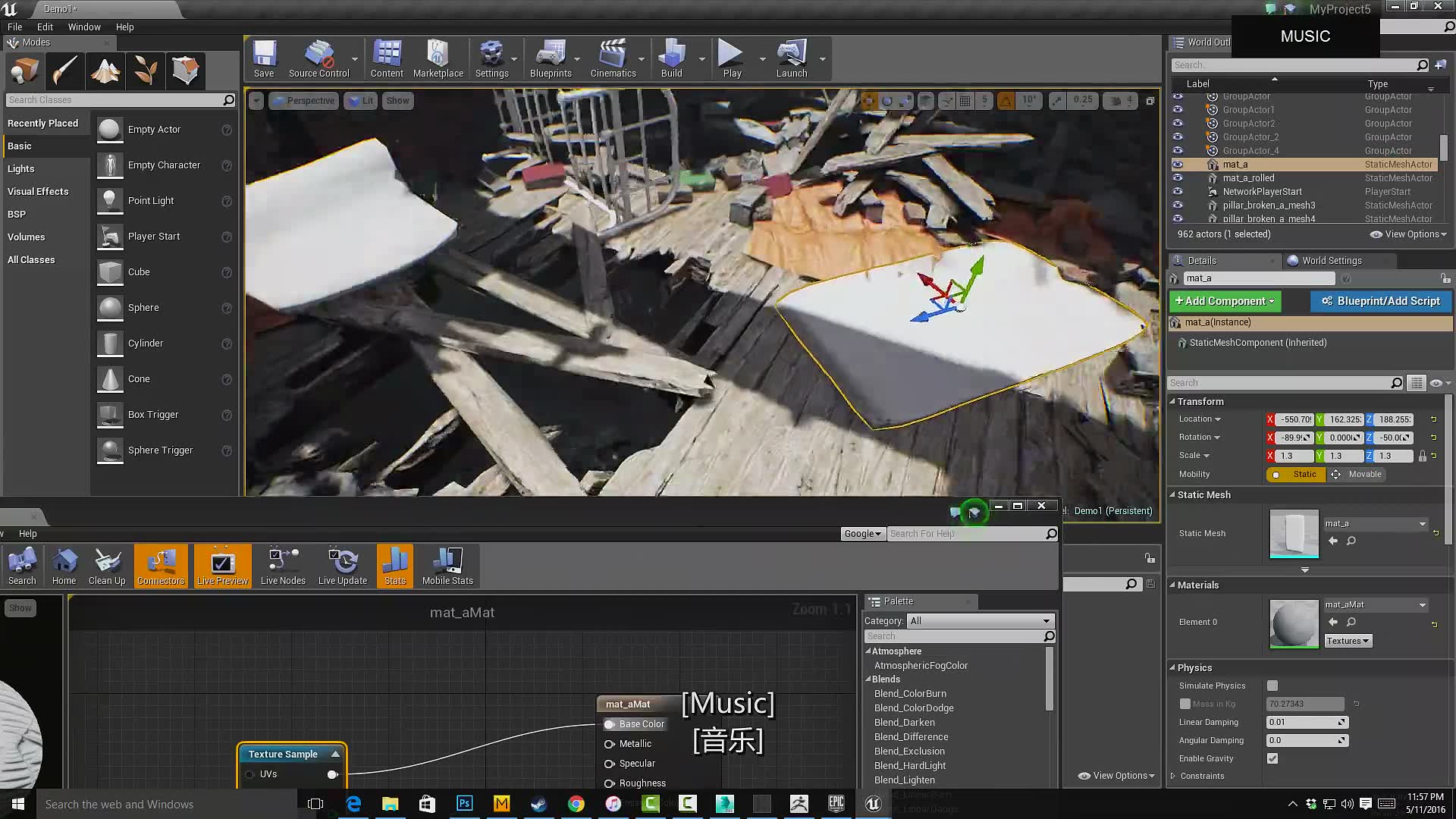Click the Point Light placement item
Image resolution: width=1456 pixels, height=819 pixels.
point(164,201)
